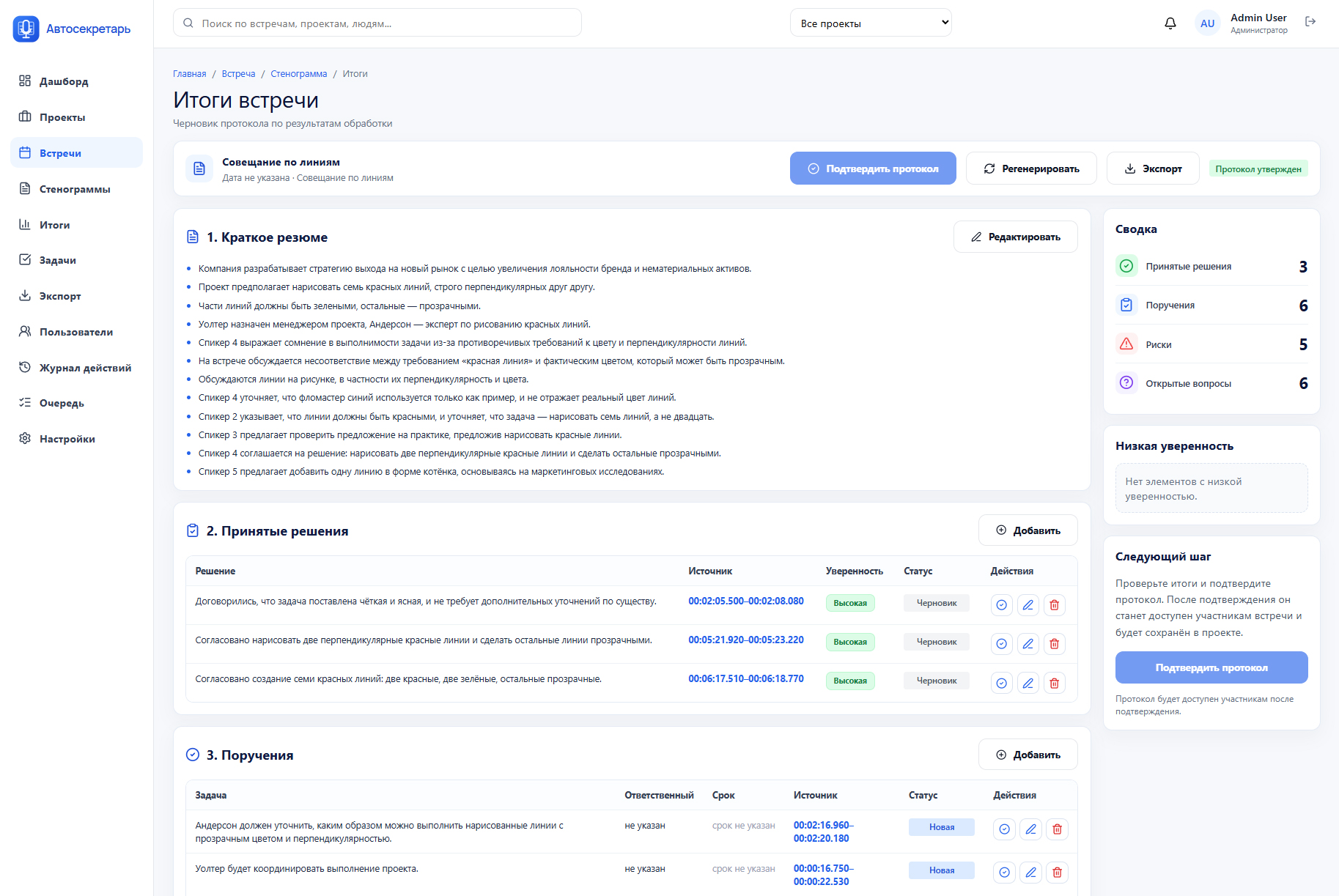Open source timestamp 00:05:21.920–00:05:23.220
1339x896 pixels.
click(746, 640)
